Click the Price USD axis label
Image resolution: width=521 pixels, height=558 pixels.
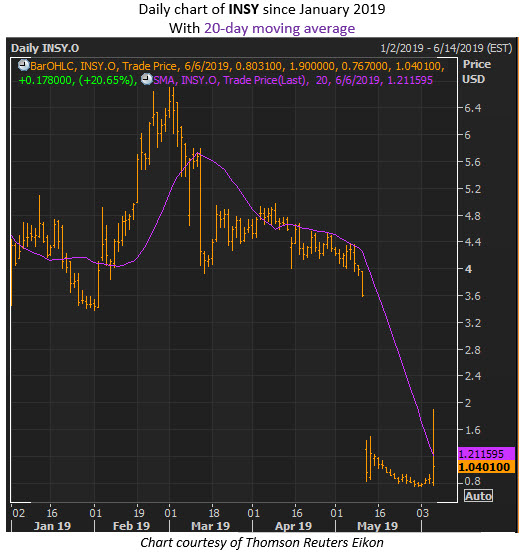476,72
